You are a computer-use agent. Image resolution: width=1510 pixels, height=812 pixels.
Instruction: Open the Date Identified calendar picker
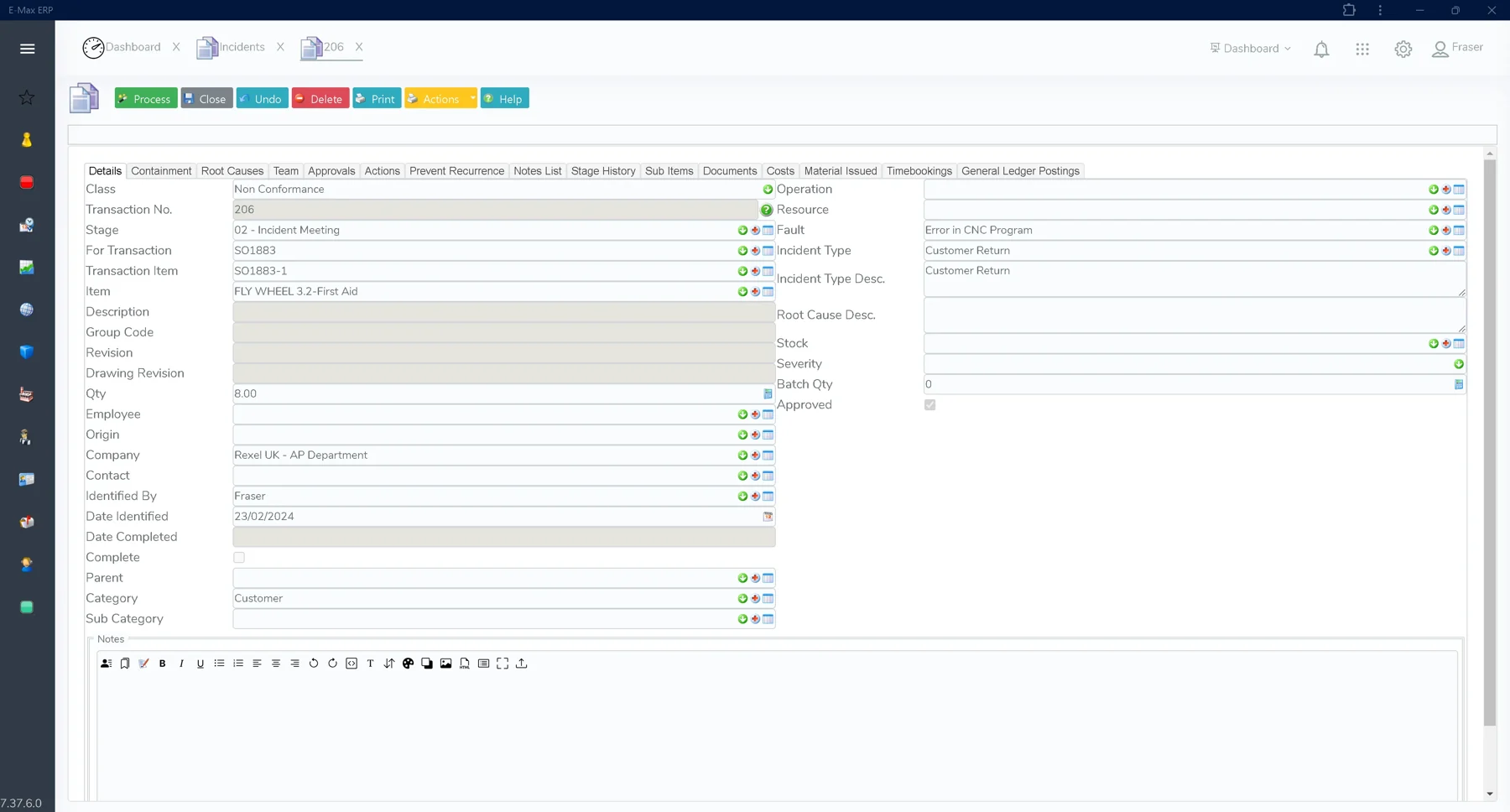[768, 517]
